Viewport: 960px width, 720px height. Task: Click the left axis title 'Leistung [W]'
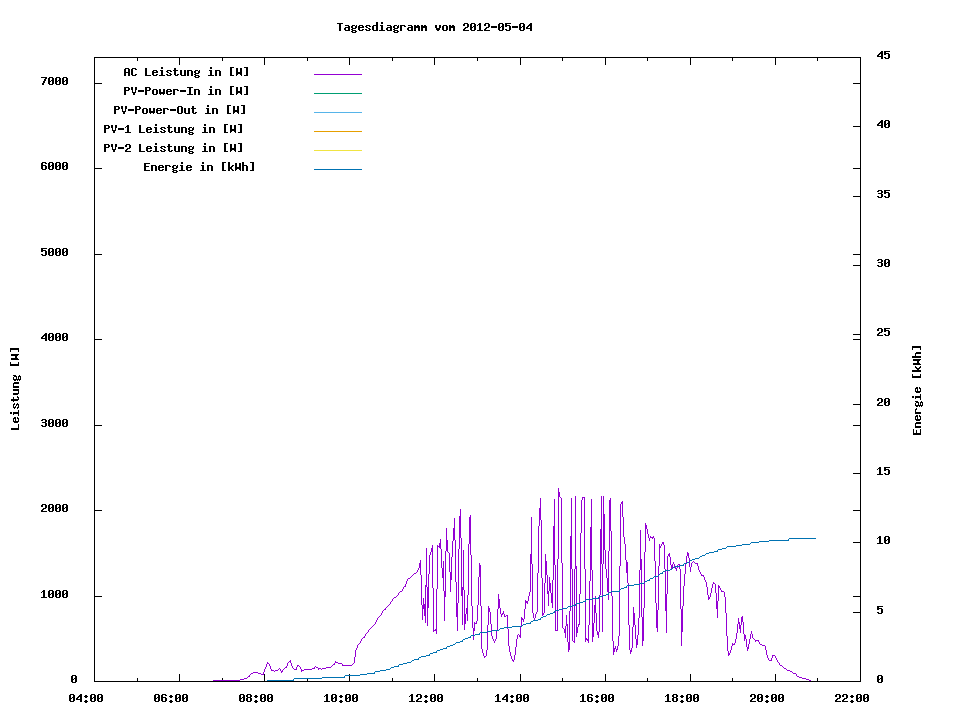[x=15, y=389]
